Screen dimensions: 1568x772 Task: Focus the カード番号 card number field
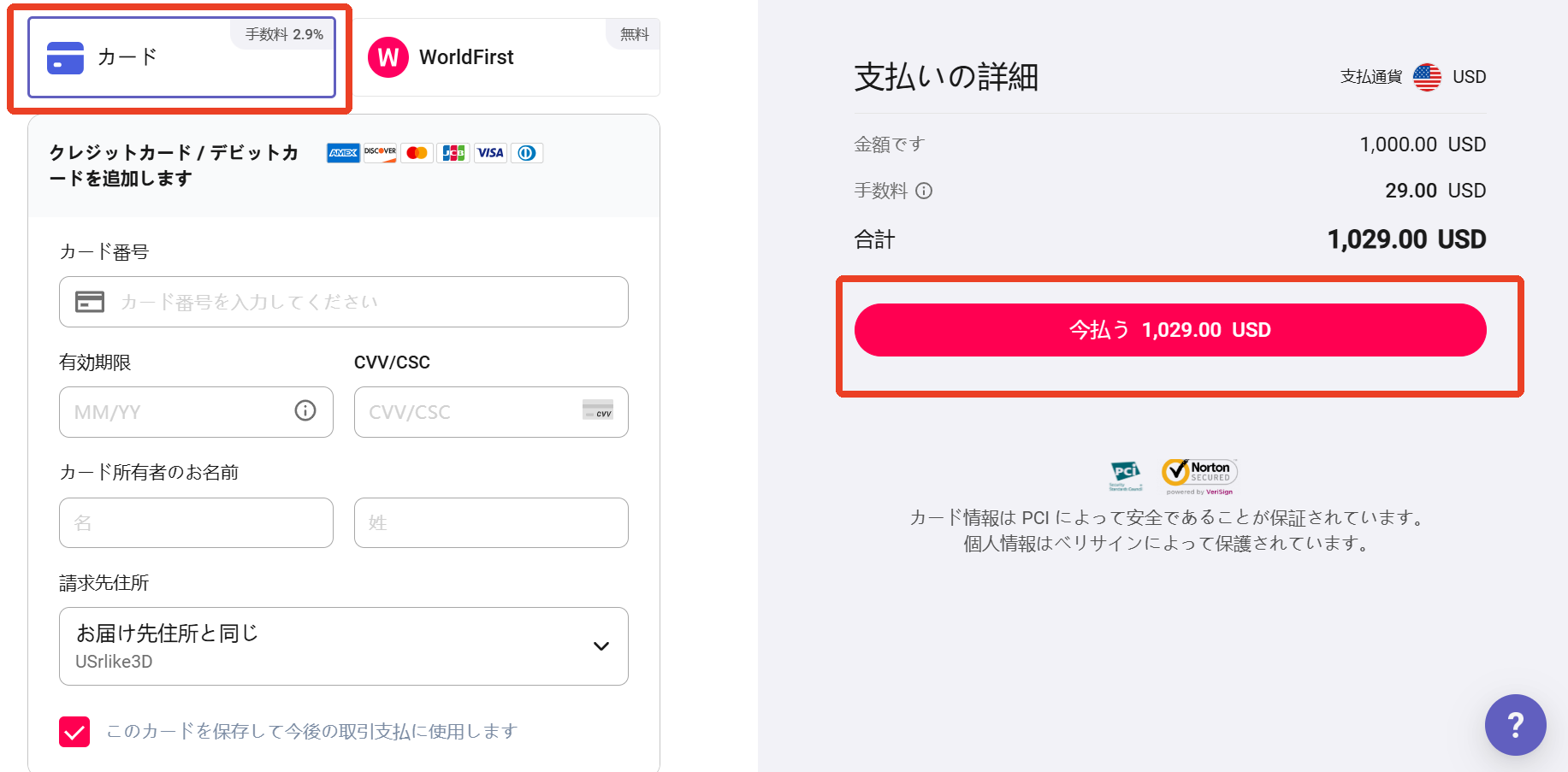(x=344, y=302)
